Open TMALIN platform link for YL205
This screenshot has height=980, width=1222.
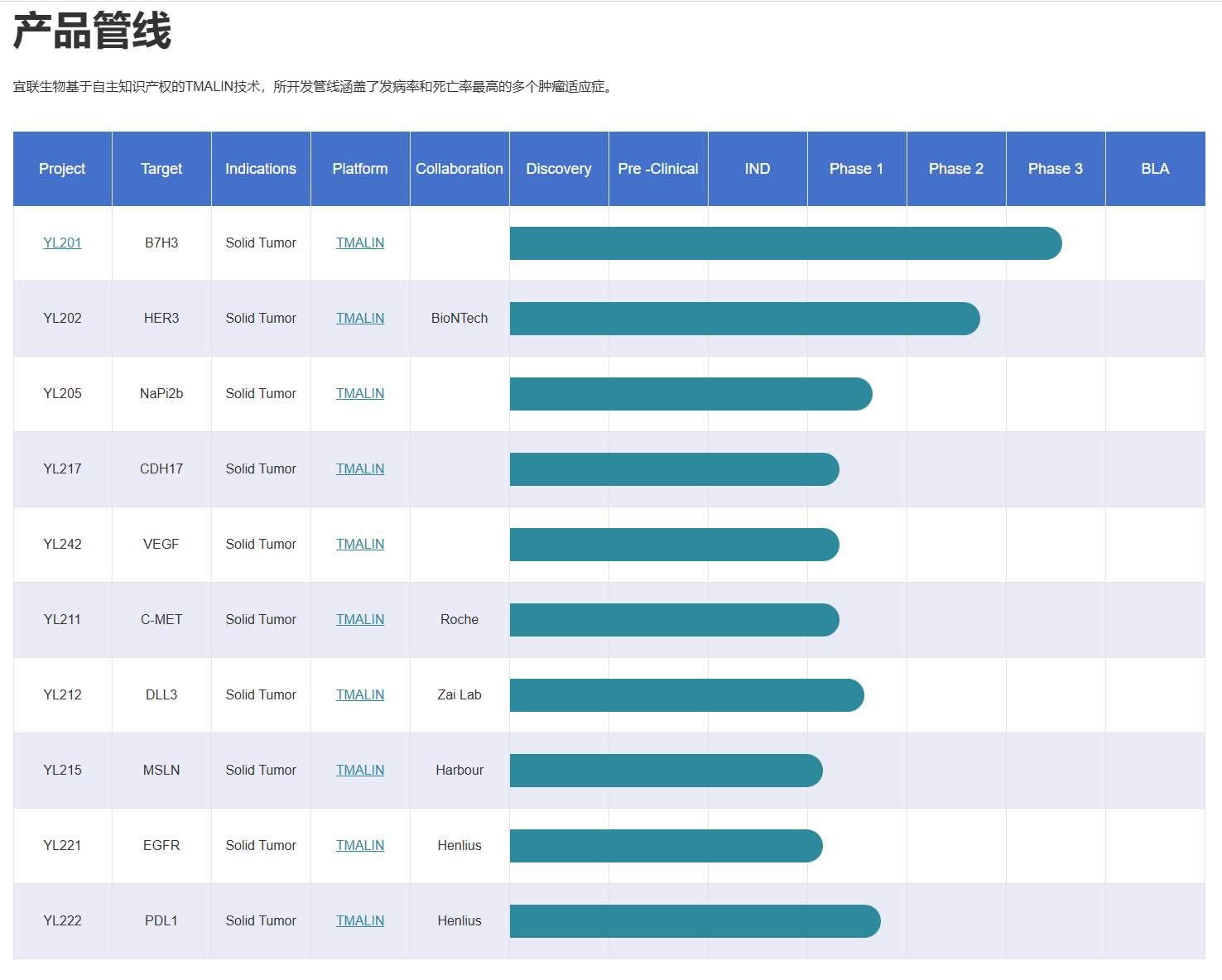point(359,393)
